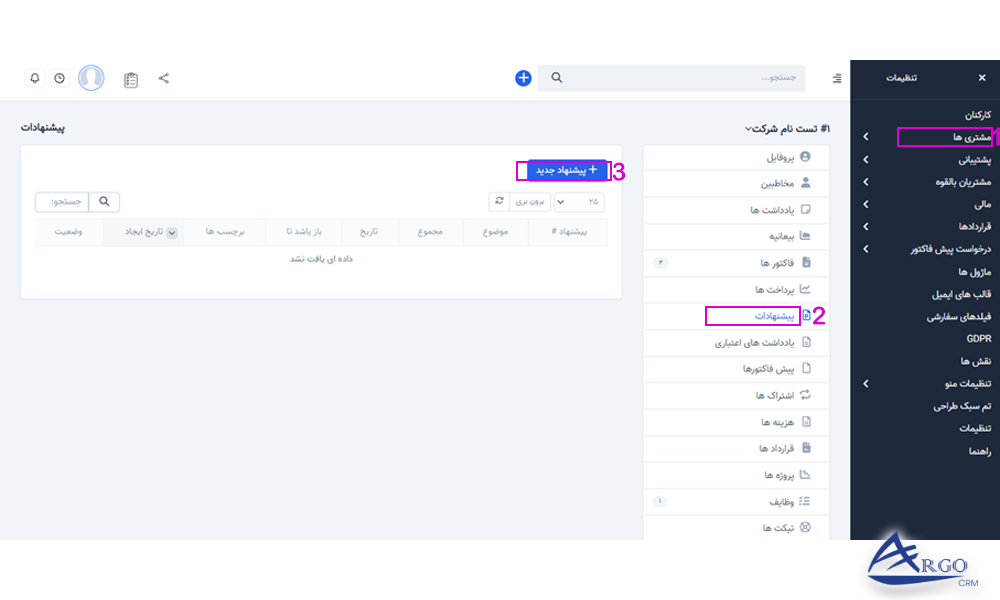Open the clipboard notes icon

(131, 78)
